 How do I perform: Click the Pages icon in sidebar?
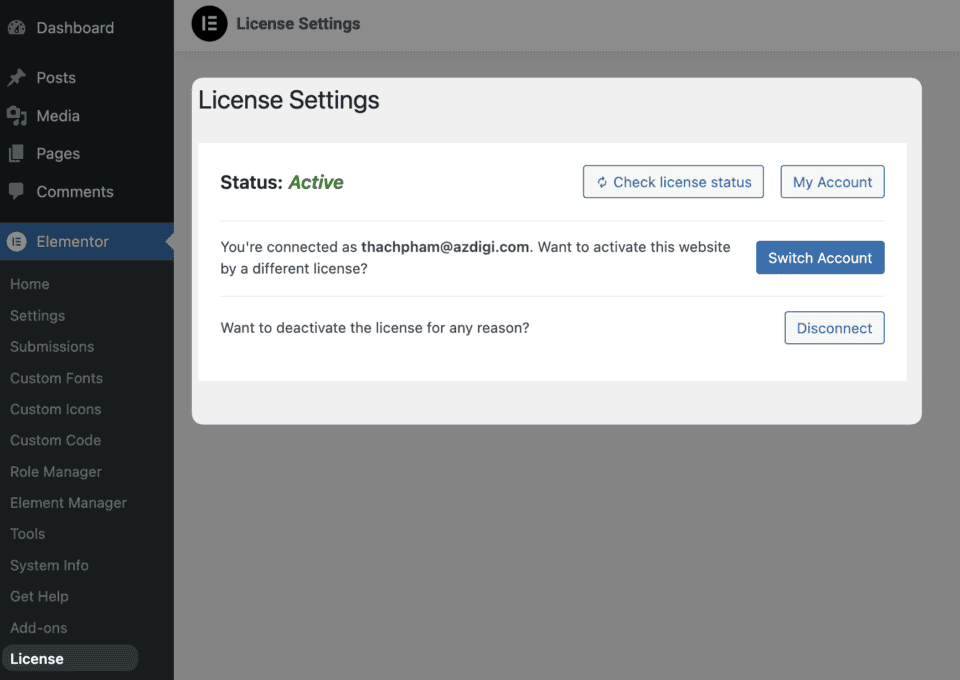tap(16, 154)
